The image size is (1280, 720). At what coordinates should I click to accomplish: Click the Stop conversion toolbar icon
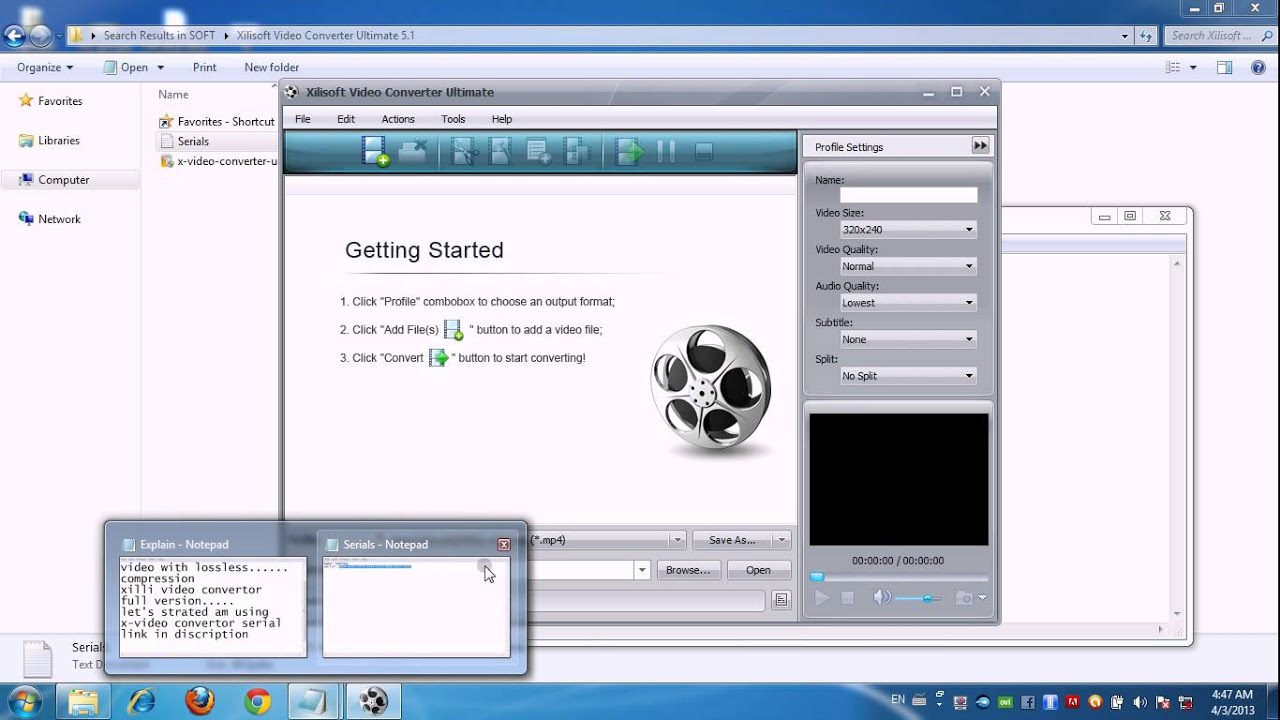click(703, 152)
